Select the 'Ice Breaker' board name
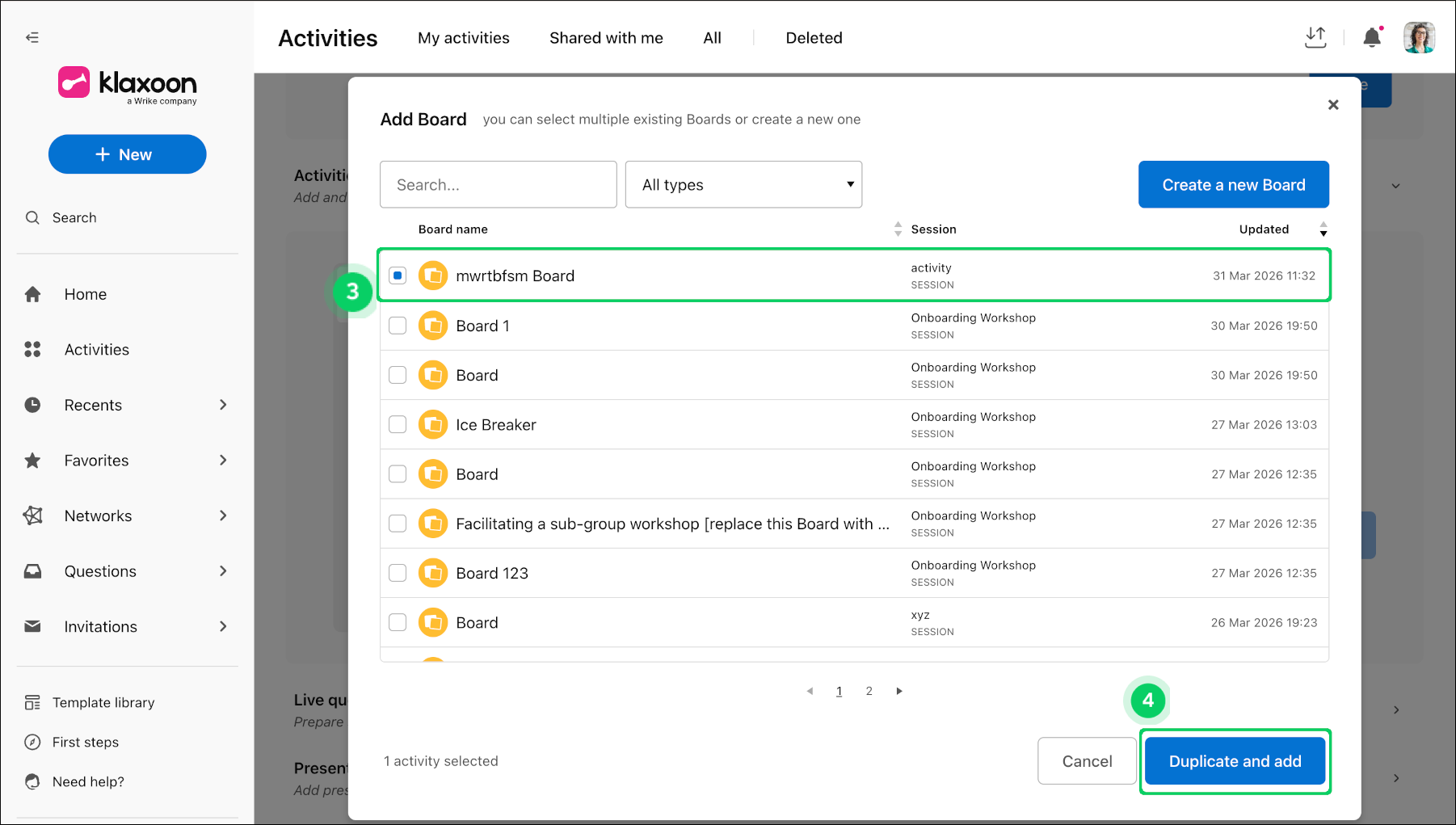 tap(495, 424)
